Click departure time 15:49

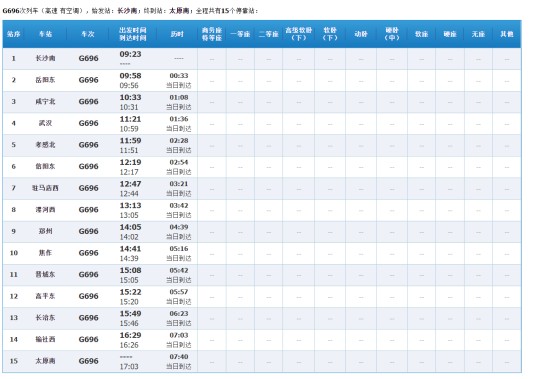(x=130, y=313)
